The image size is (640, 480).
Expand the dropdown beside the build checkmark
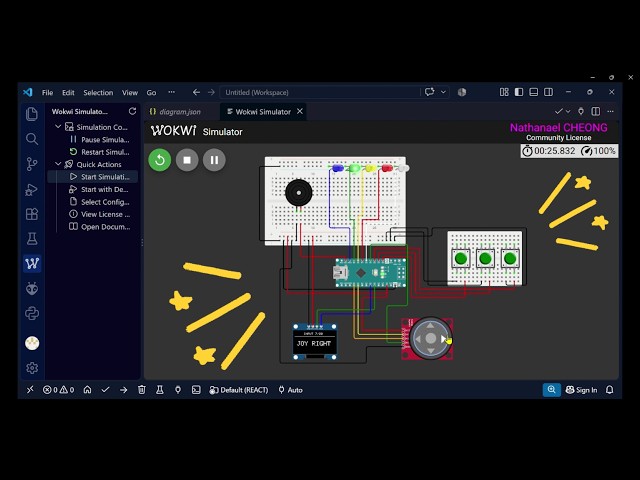[568, 111]
